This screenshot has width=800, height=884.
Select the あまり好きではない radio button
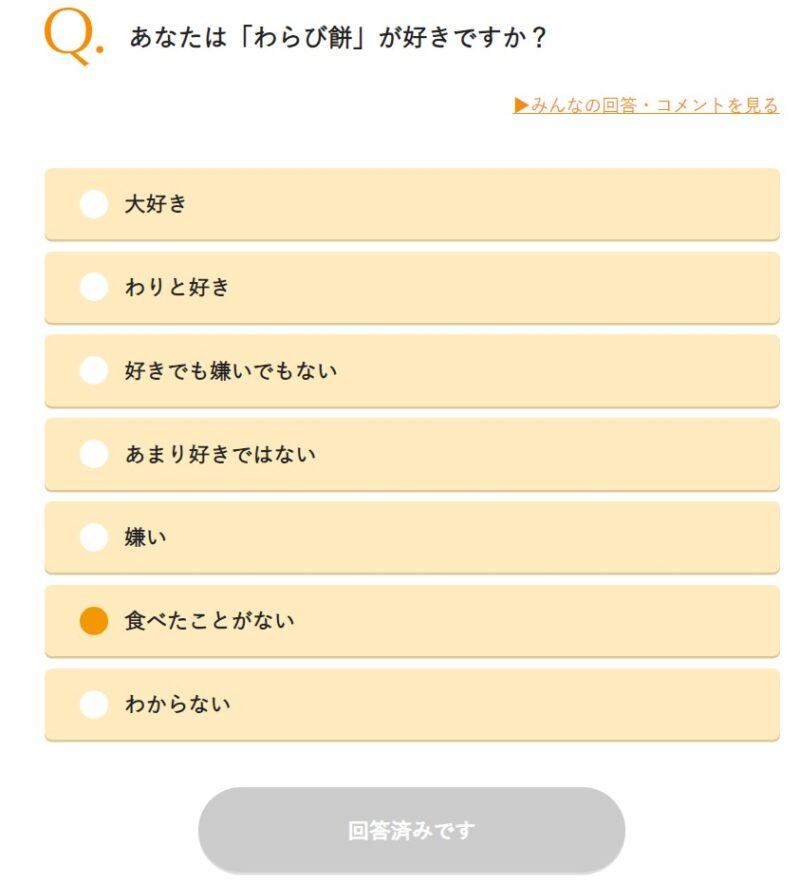pyautogui.click(x=94, y=454)
